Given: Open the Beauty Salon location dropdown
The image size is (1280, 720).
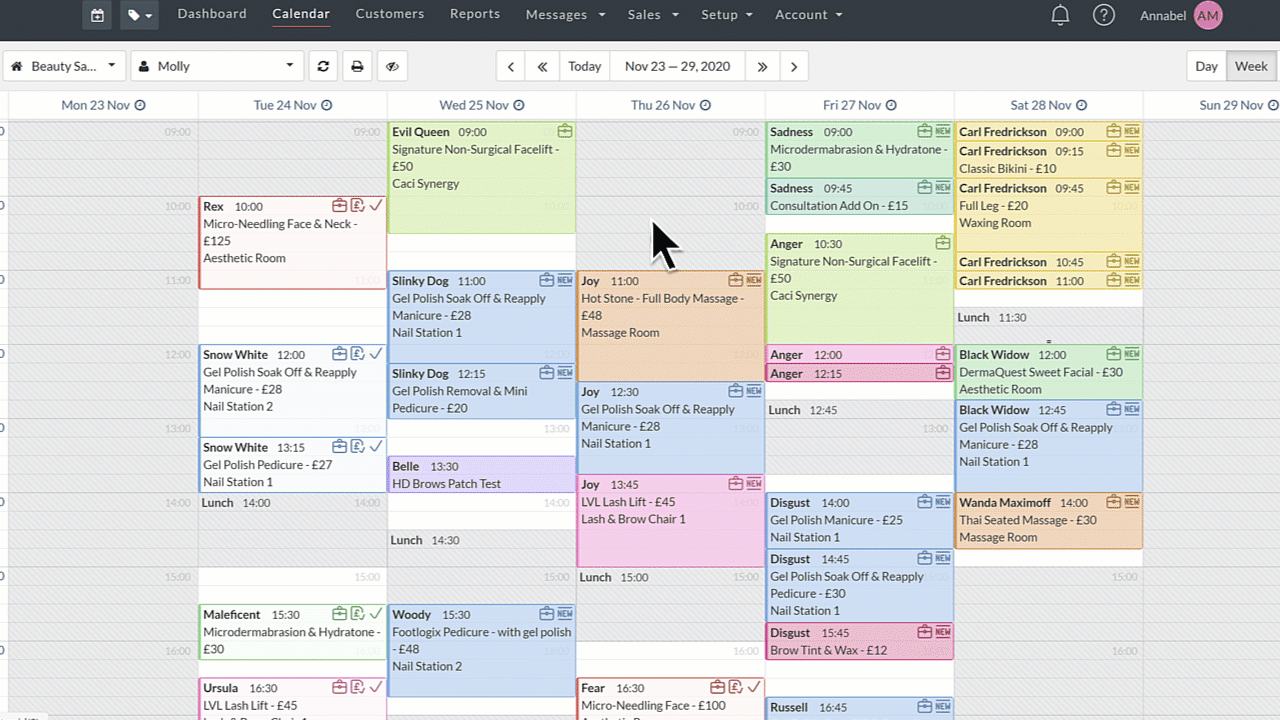Looking at the screenshot, I should pos(65,66).
